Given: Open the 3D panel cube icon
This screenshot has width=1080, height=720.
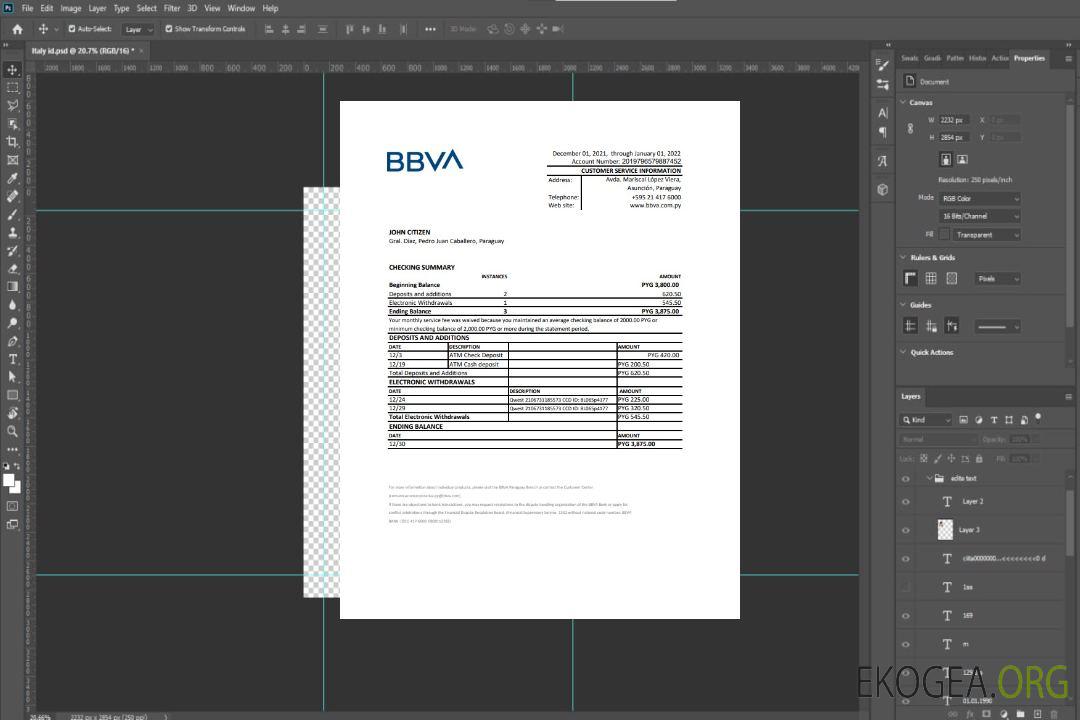Looking at the screenshot, I should tap(883, 189).
